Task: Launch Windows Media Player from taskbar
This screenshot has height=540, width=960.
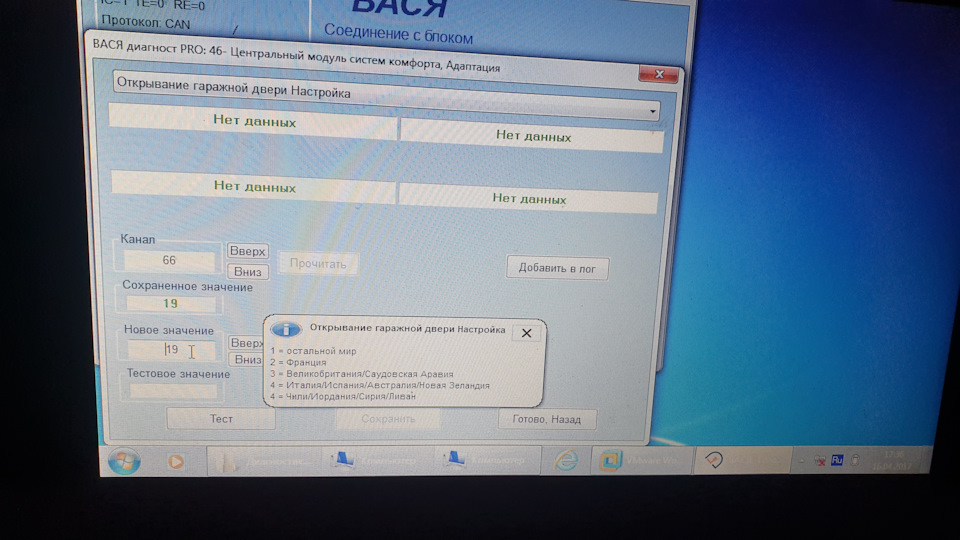Action: (176, 462)
